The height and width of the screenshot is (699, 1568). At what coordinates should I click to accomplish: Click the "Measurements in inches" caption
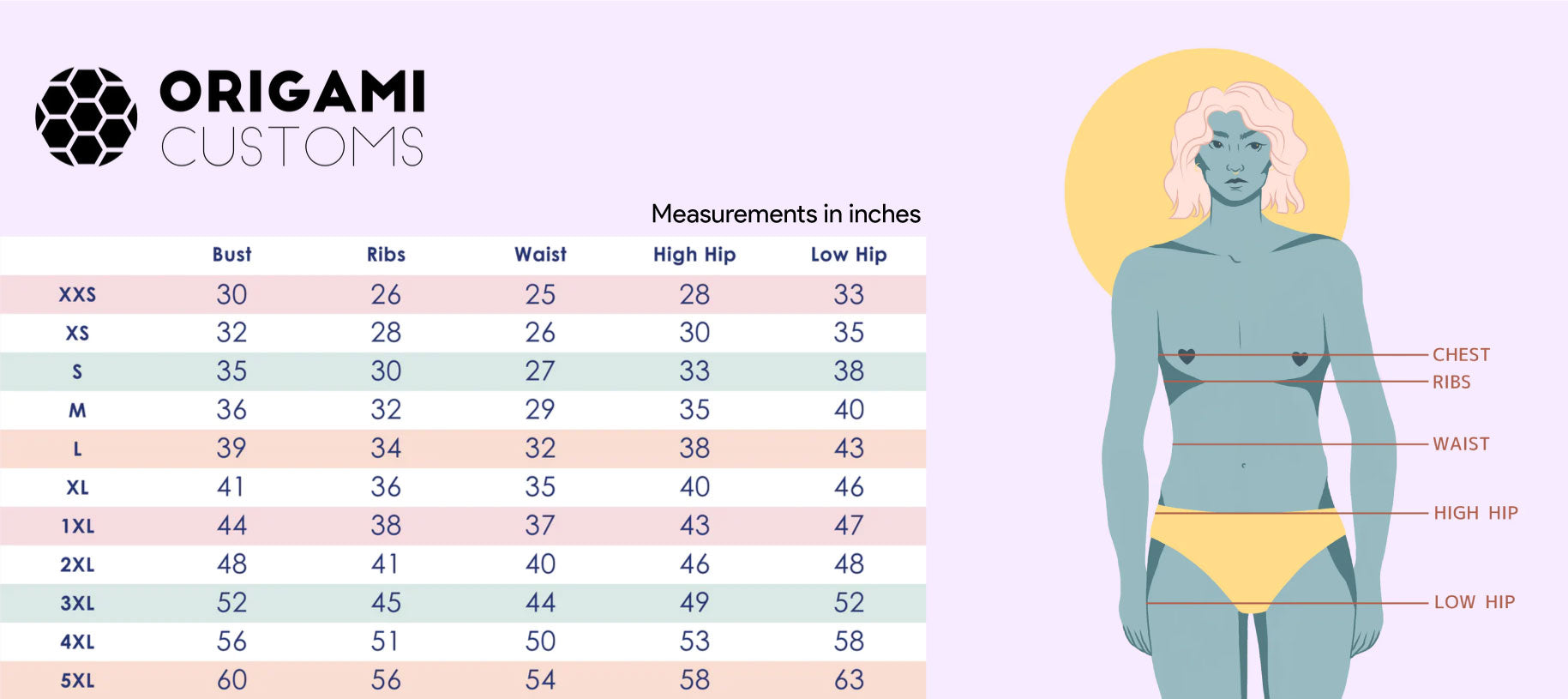785,214
